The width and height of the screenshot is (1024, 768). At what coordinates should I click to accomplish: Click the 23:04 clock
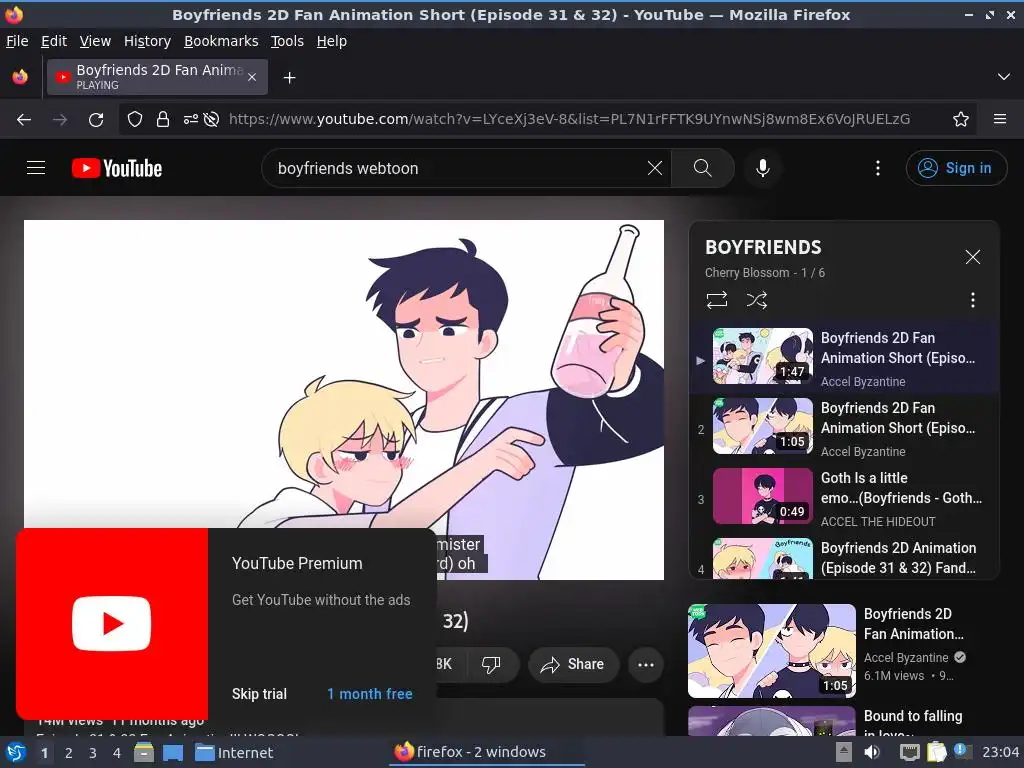pos(1000,752)
